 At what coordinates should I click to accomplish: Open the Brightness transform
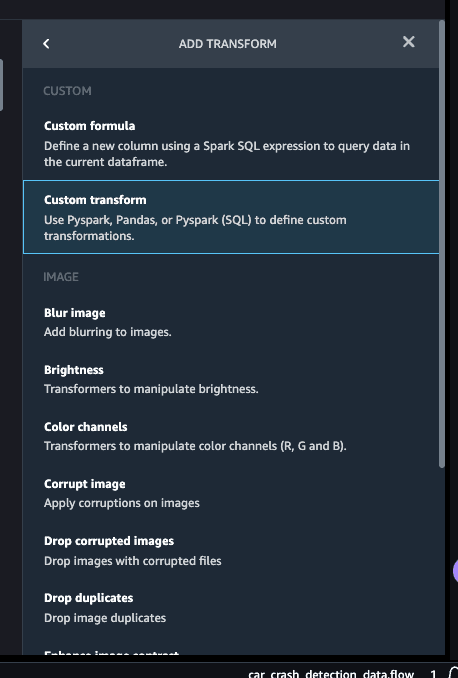tap(231, 379)
